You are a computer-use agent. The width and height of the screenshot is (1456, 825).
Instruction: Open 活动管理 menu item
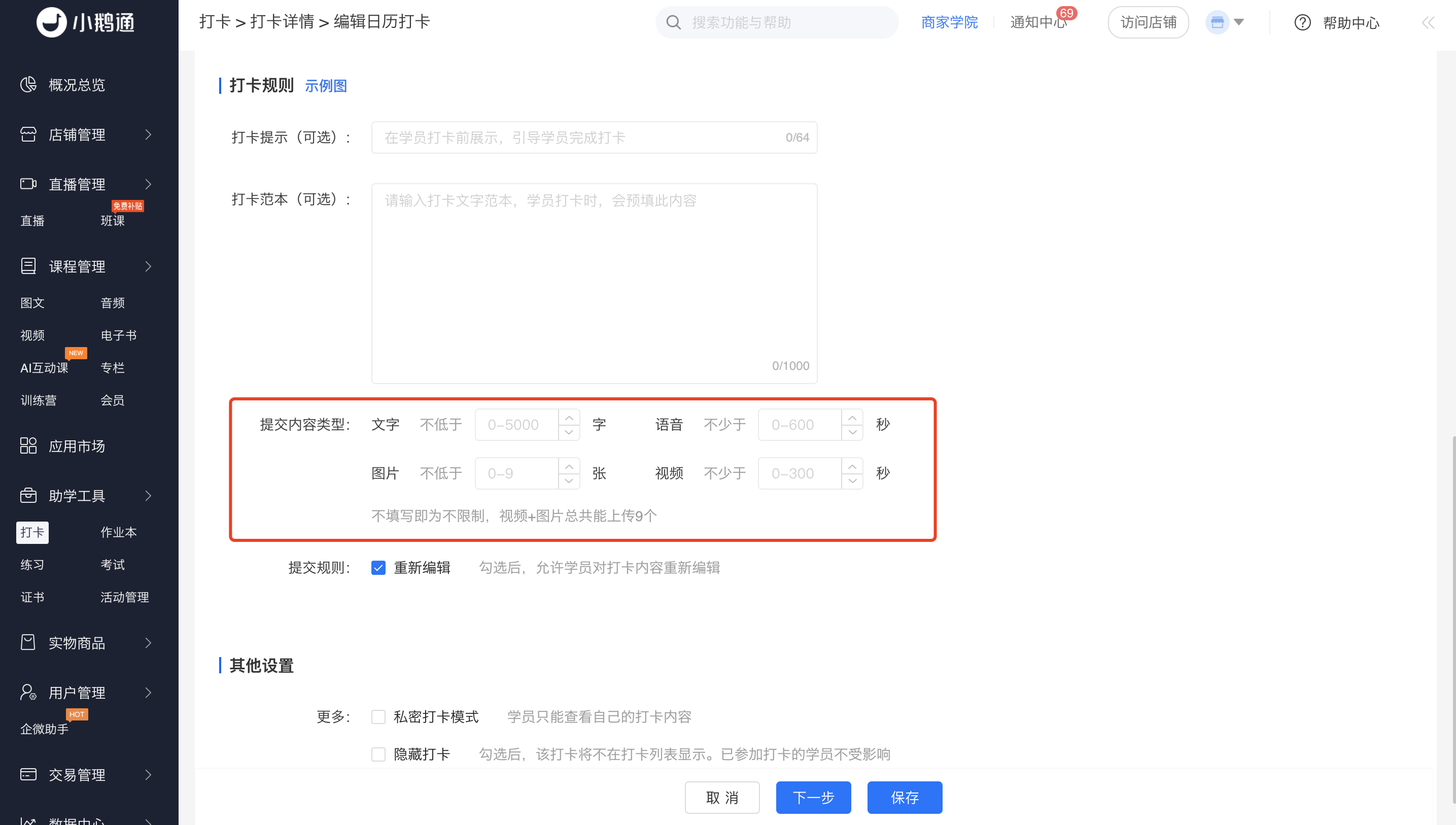(x=125, y=596)
